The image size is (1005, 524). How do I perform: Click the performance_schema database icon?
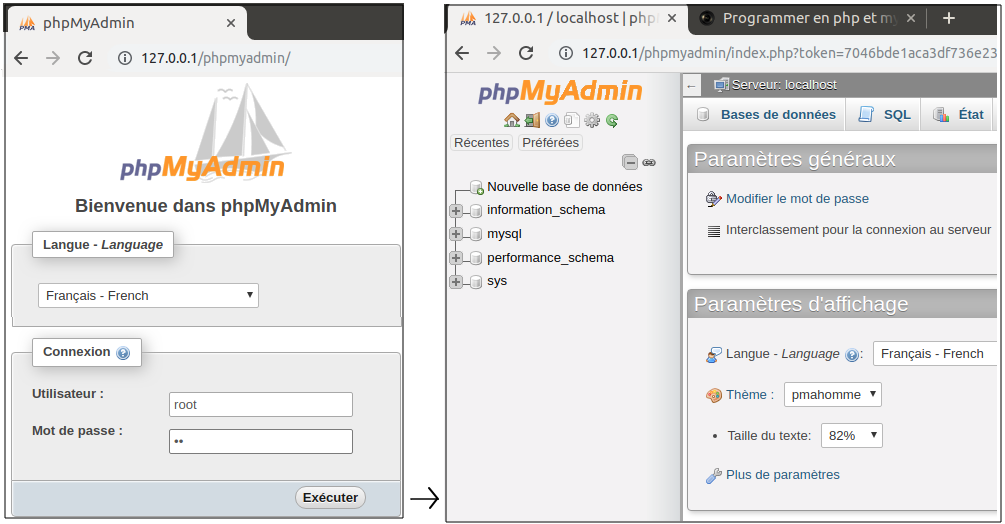click(x=476, y=258)
